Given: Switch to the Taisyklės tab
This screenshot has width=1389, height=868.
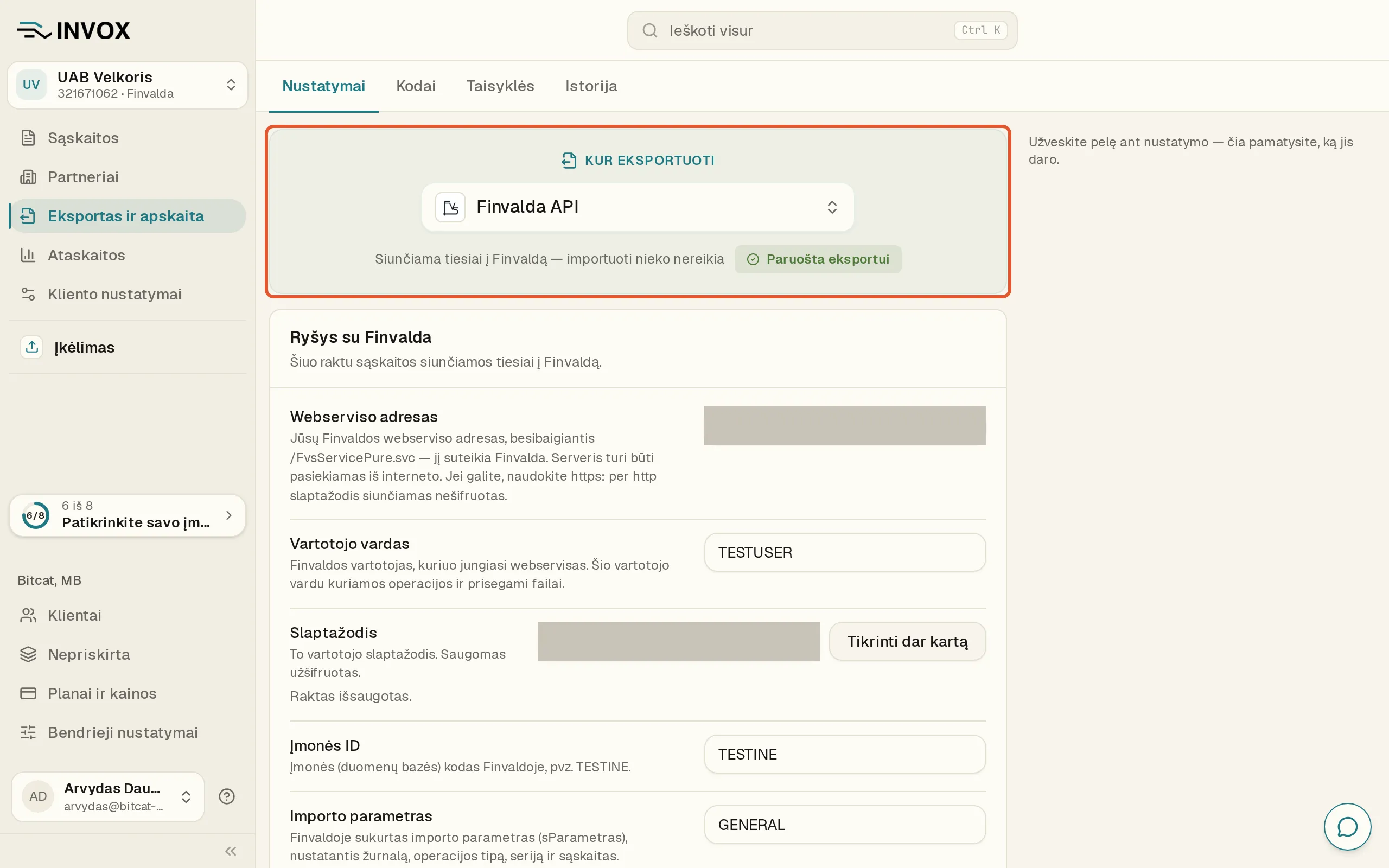Looking at the screenshot, I should tap(500, 86).
